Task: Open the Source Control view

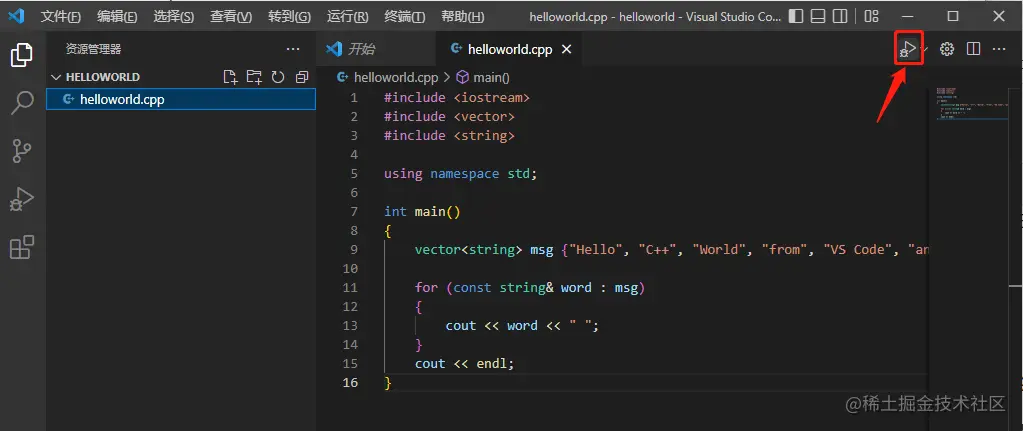Action: point(22,151)
